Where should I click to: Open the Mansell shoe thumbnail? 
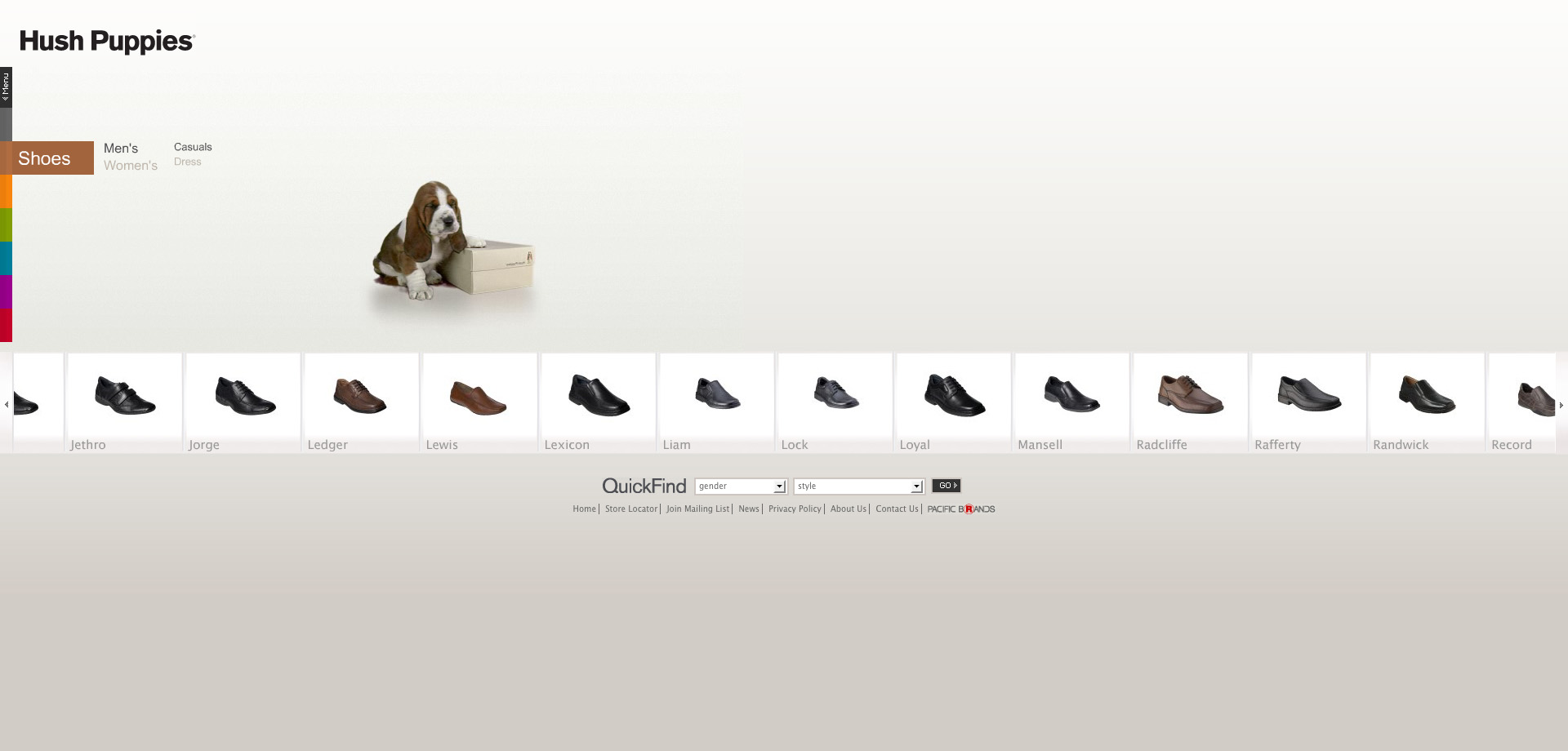pyautogui.click(x=1072, y=402)
